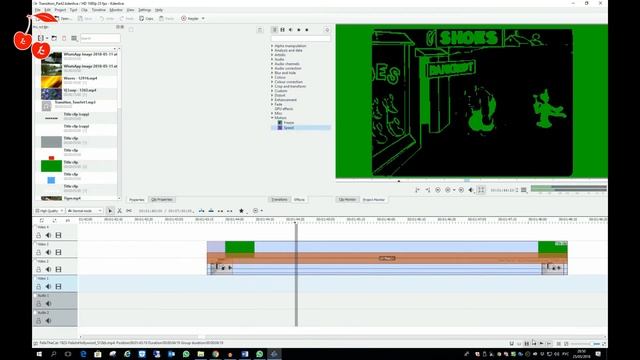Click the favorite effects star icon
This screenshot has height=360, width=640.
[x=241, y=211]
